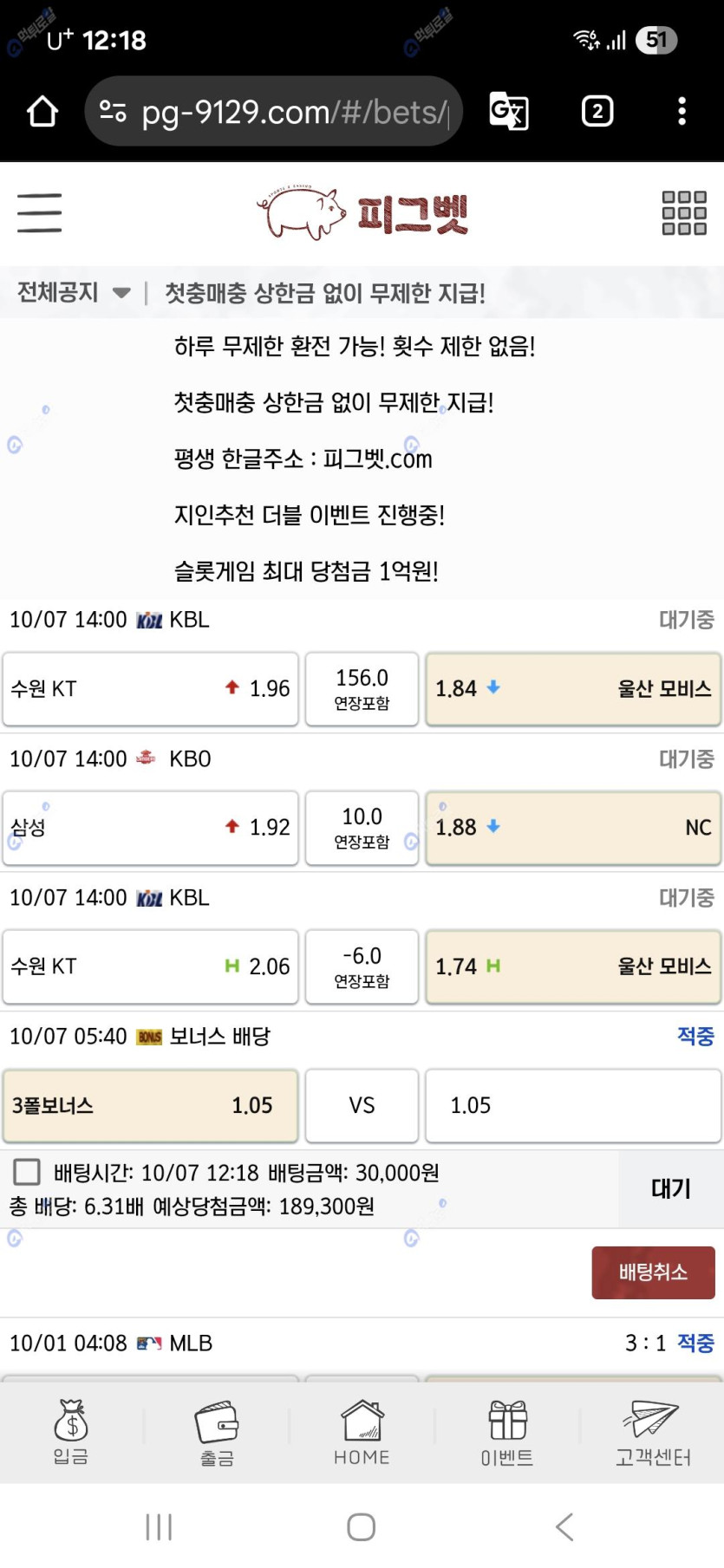This screenshot has width=724, height=1568.
Task: Go to the event (이벤트) gift icon
Action: click(507, 1431)
